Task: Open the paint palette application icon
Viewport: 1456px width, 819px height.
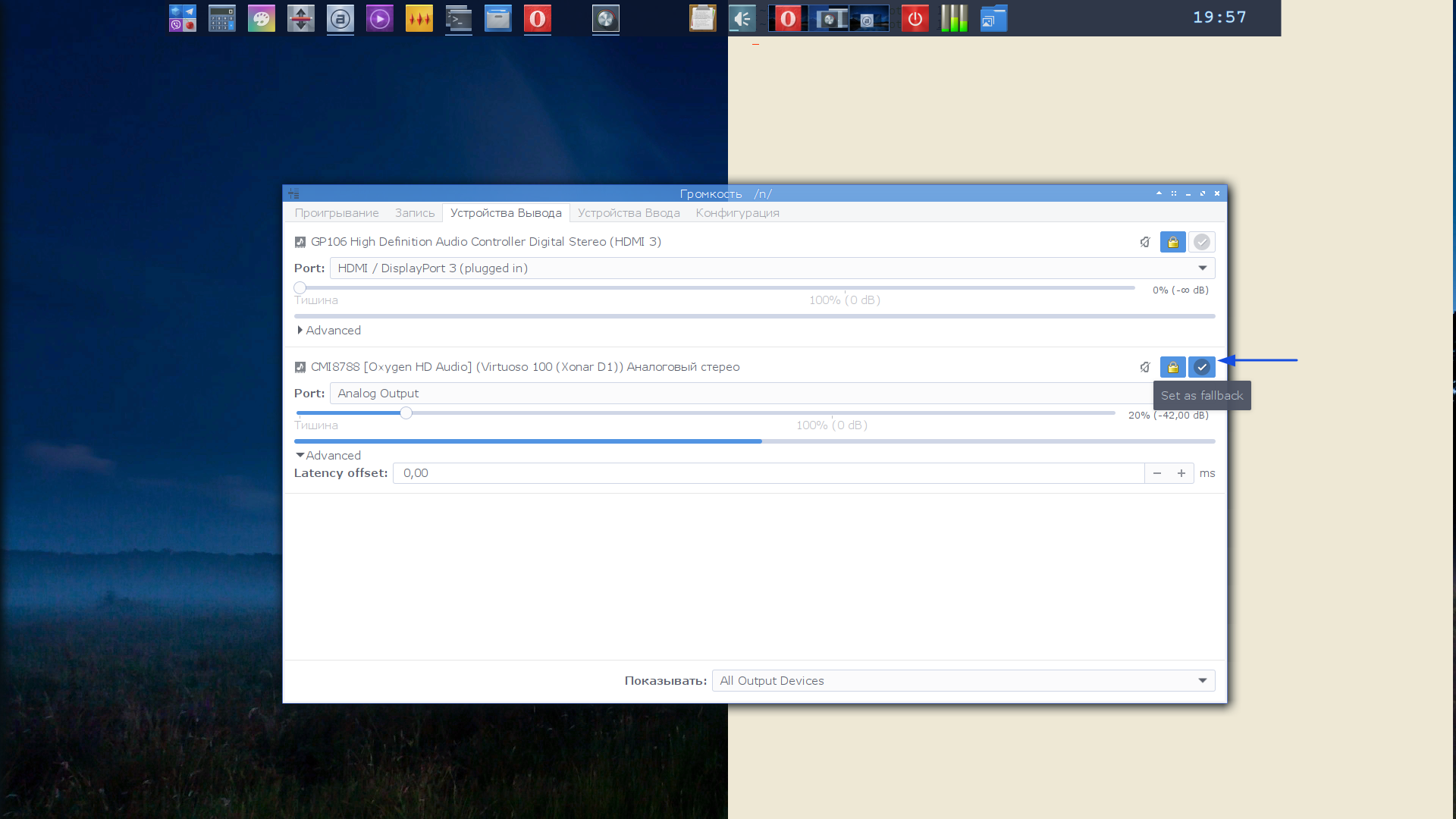Action: point(262,18)
